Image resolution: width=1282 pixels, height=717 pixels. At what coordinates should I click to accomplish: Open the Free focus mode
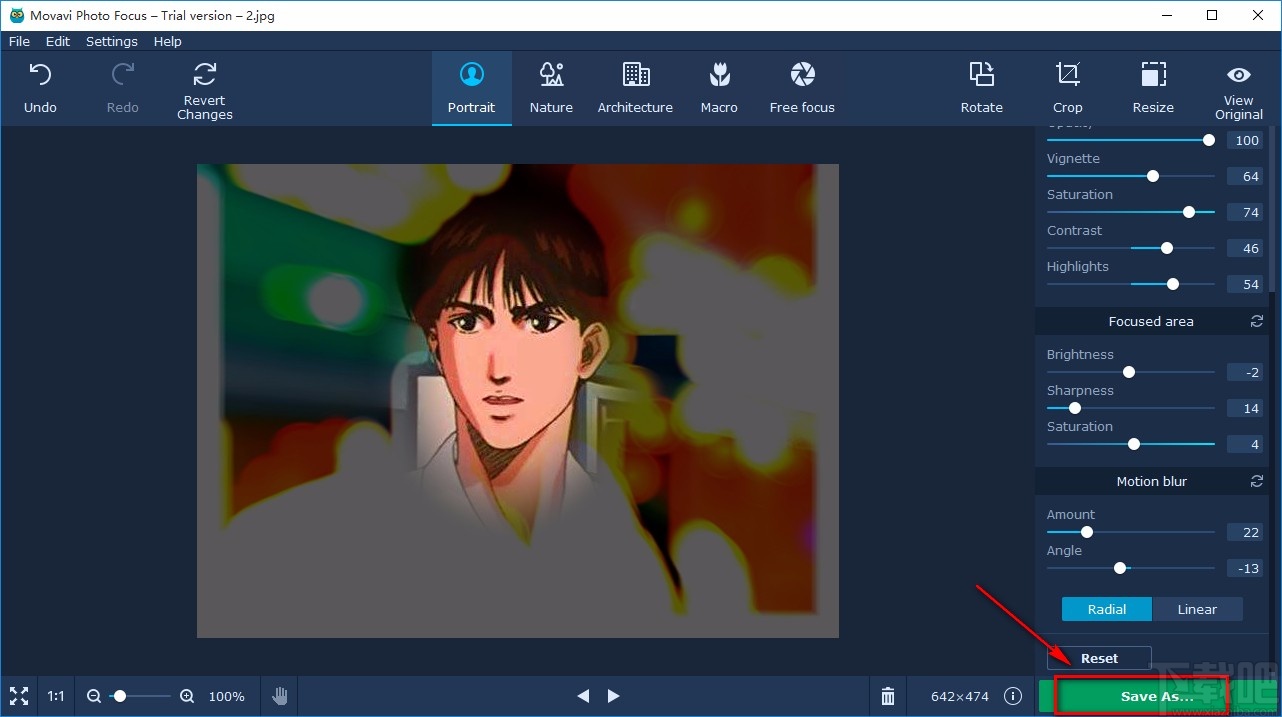(x=802, y=88)
